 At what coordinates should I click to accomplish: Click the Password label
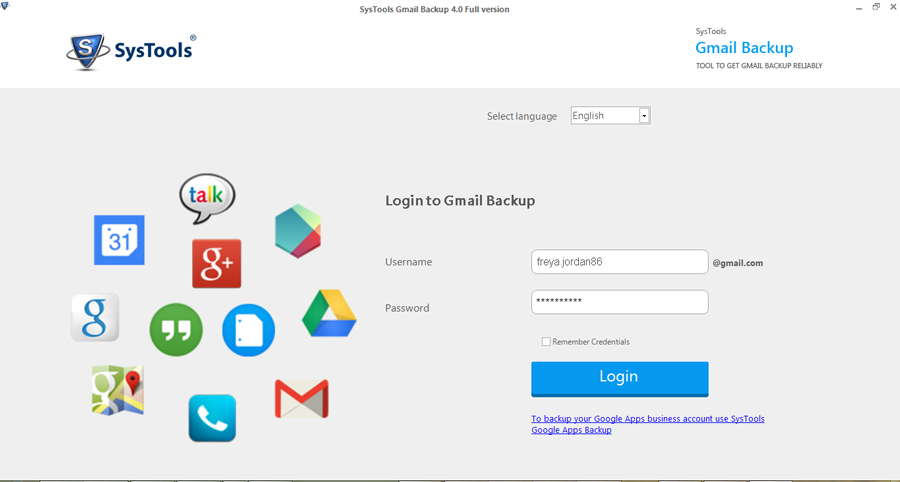point(407,308)
